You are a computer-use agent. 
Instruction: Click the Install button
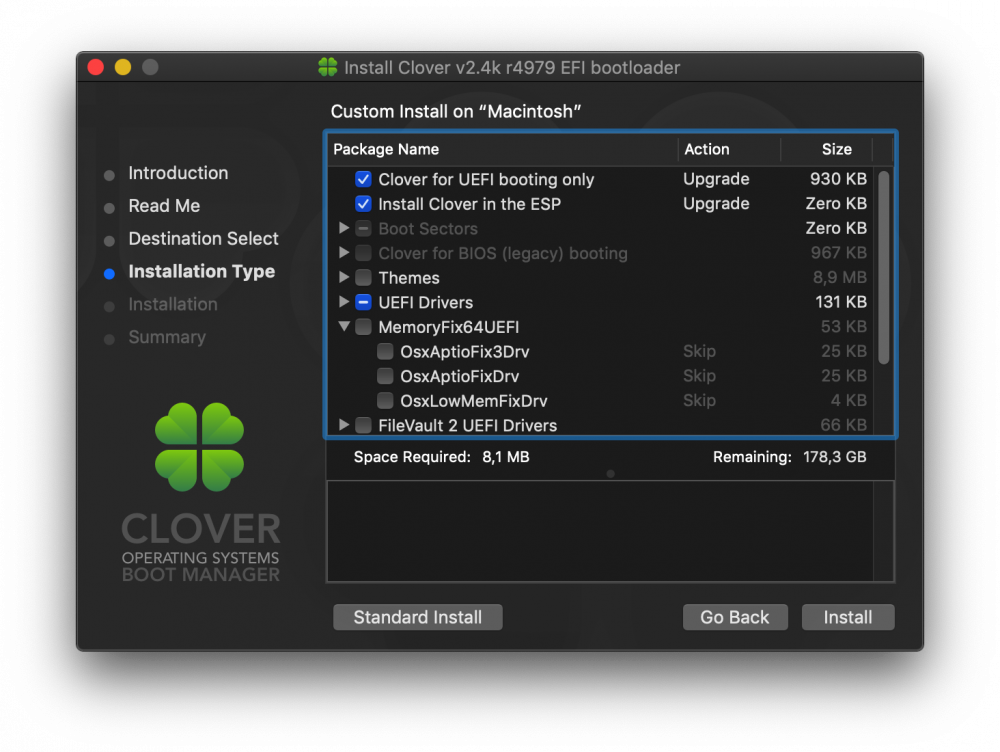pyautogui.click(x=848, y=617)
